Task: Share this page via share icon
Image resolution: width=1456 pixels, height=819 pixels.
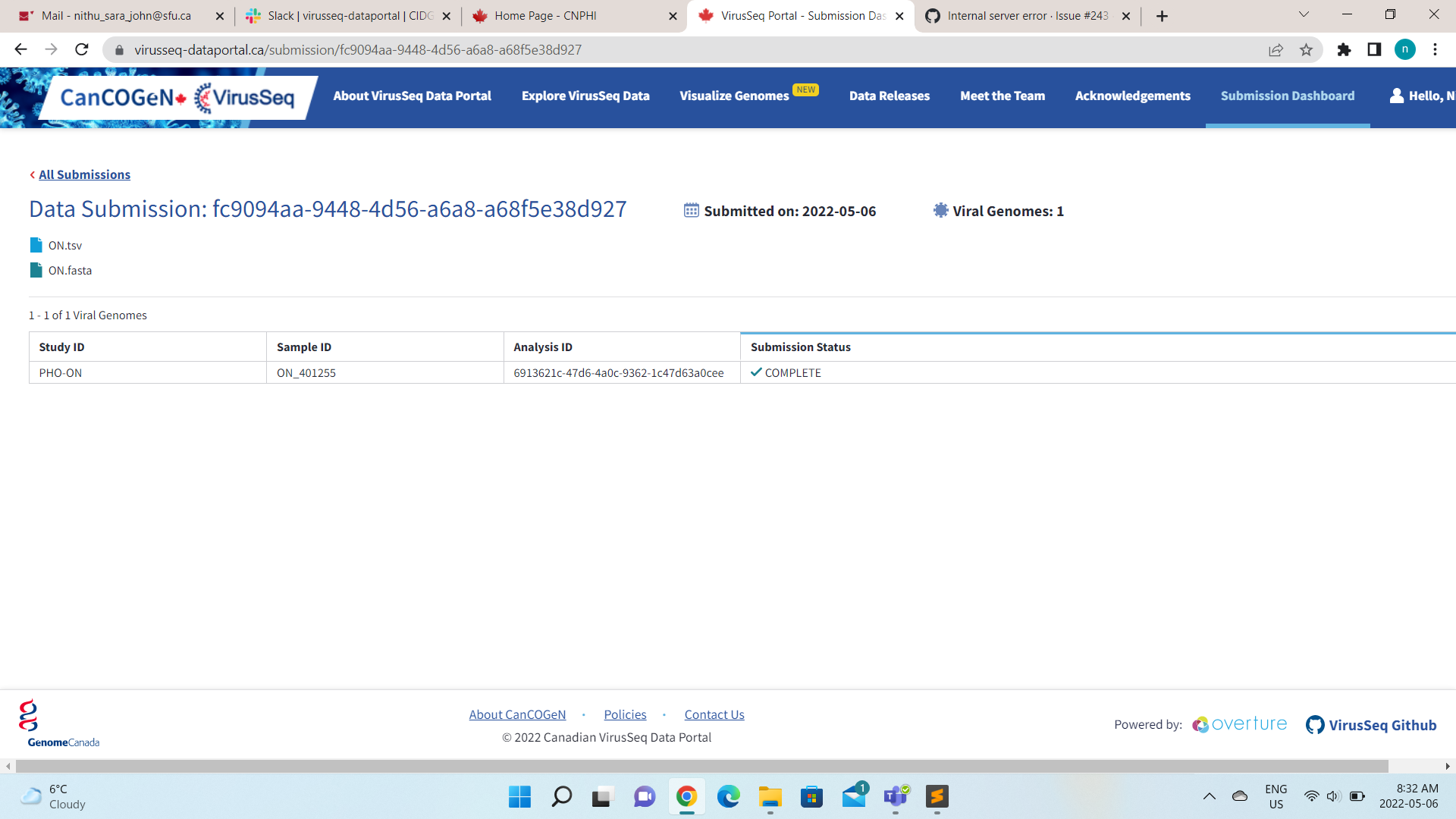Action: pos(1276,49)
